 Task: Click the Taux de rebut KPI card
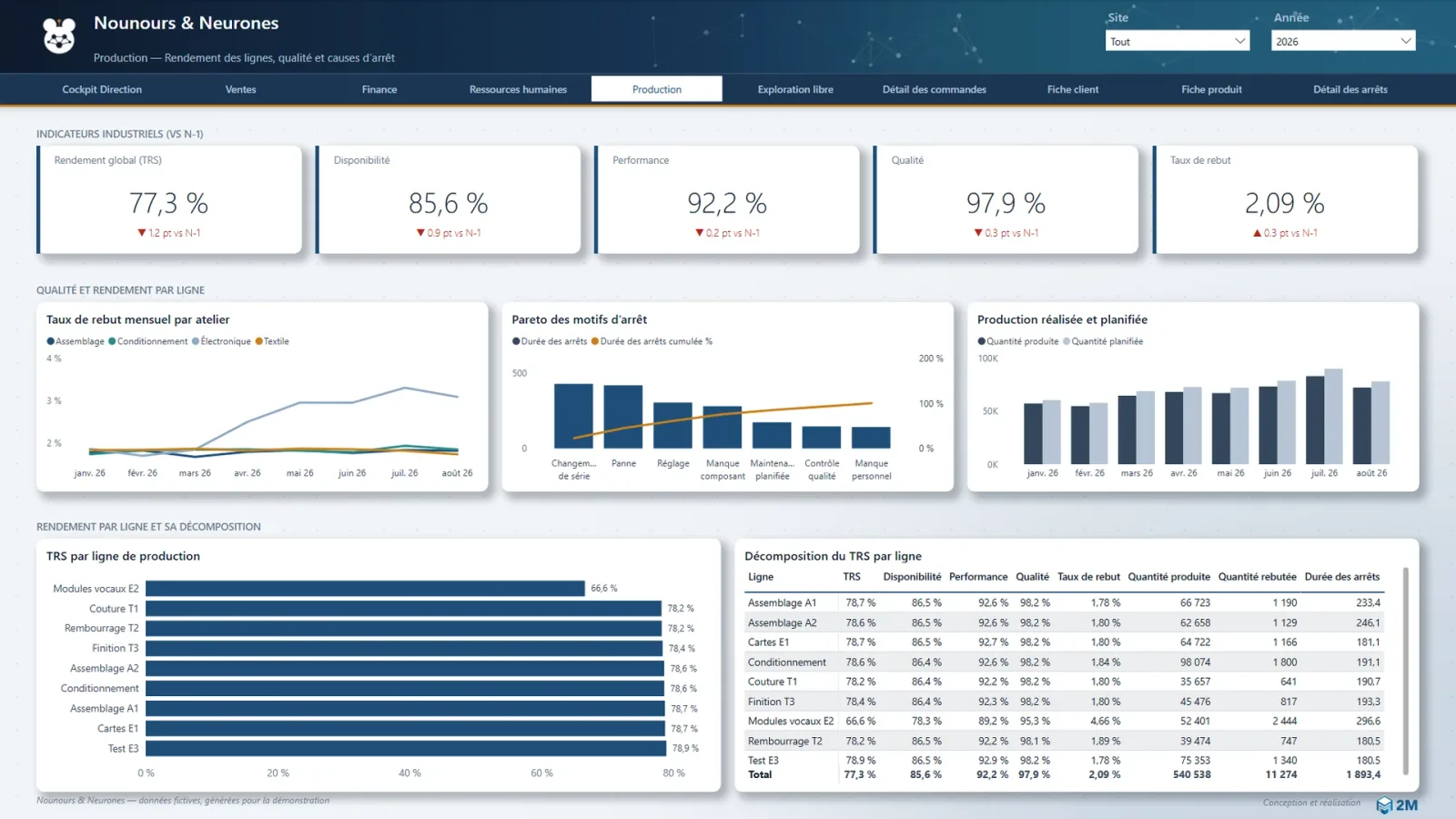click(x=1286, y=199)
